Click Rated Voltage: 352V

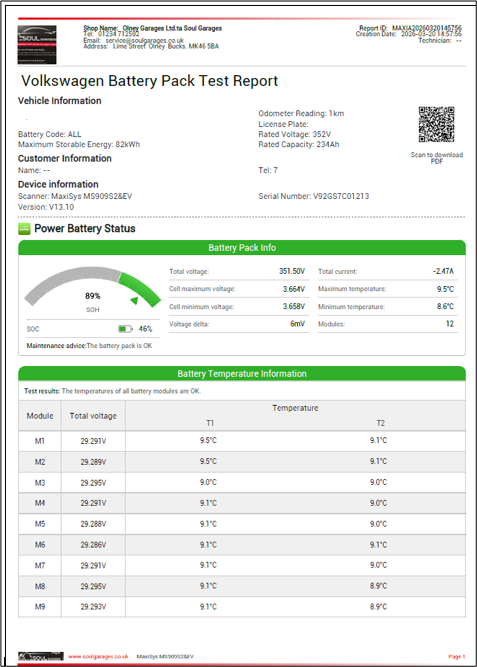[x=294, y=134]
